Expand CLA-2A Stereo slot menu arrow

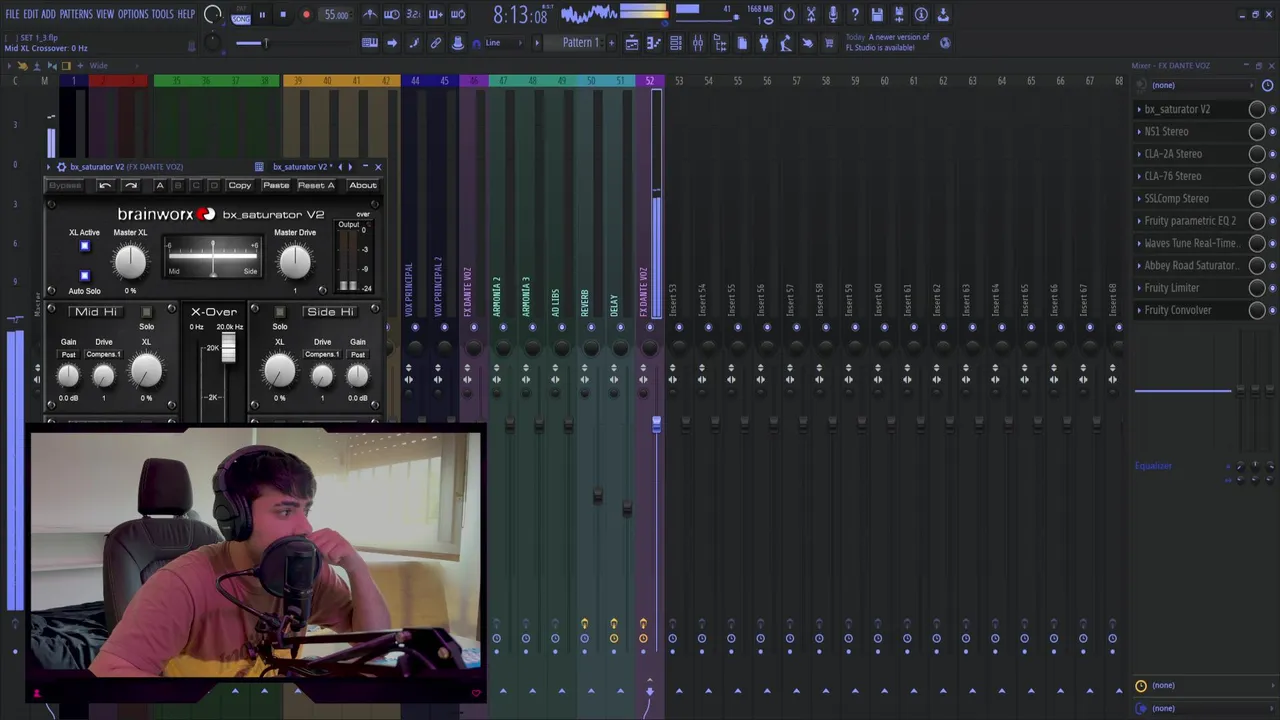(x=1139, y=154)
